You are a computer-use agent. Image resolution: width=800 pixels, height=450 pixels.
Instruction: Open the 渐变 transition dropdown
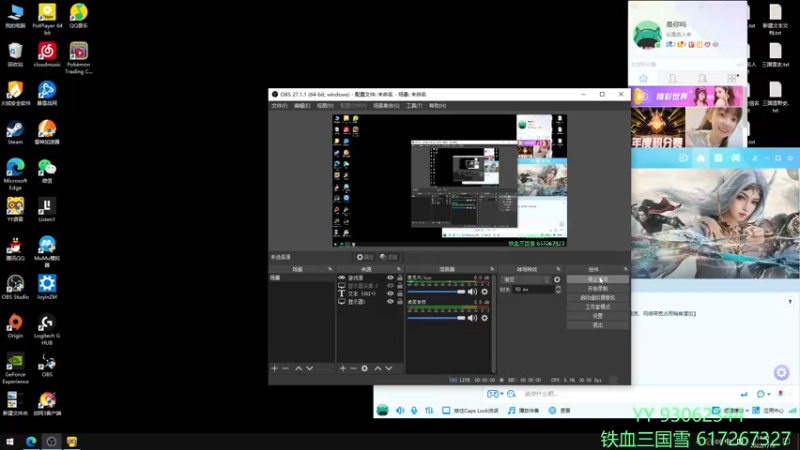coord(527,280)
